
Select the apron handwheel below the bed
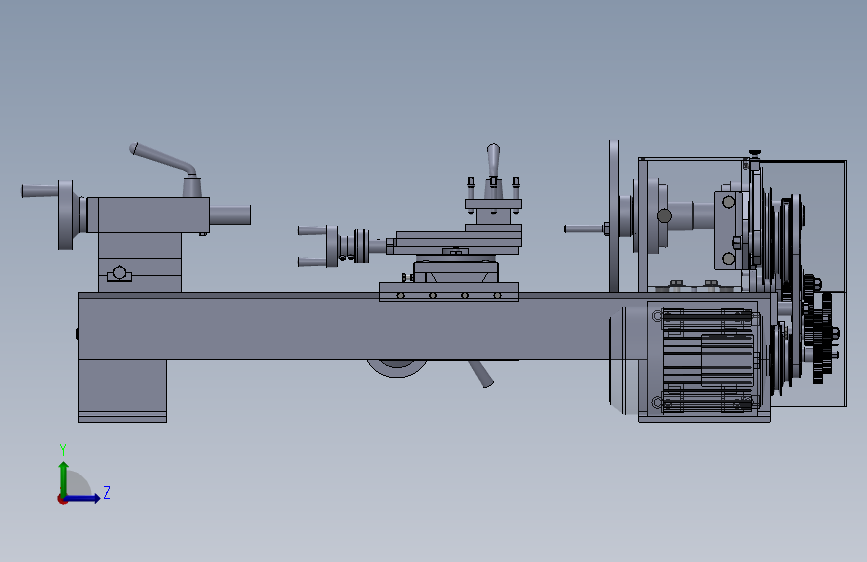397,368
